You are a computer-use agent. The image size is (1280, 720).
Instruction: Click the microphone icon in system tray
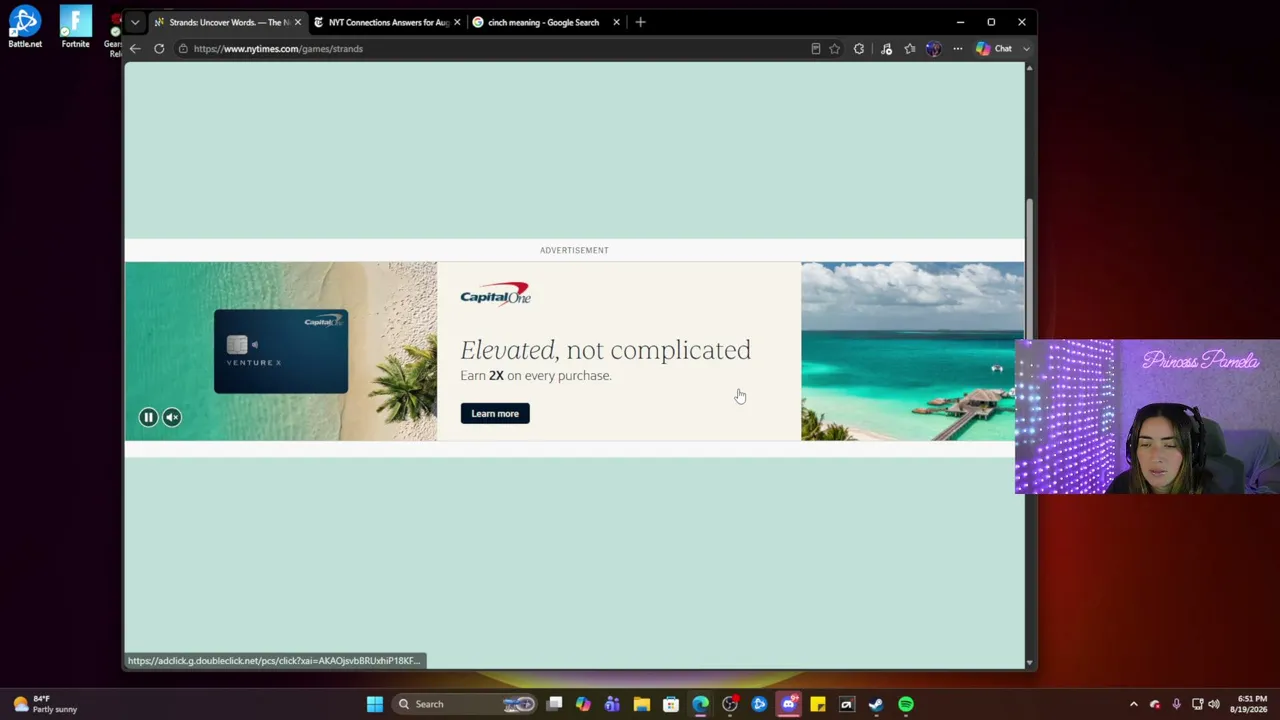[1176, 704]
